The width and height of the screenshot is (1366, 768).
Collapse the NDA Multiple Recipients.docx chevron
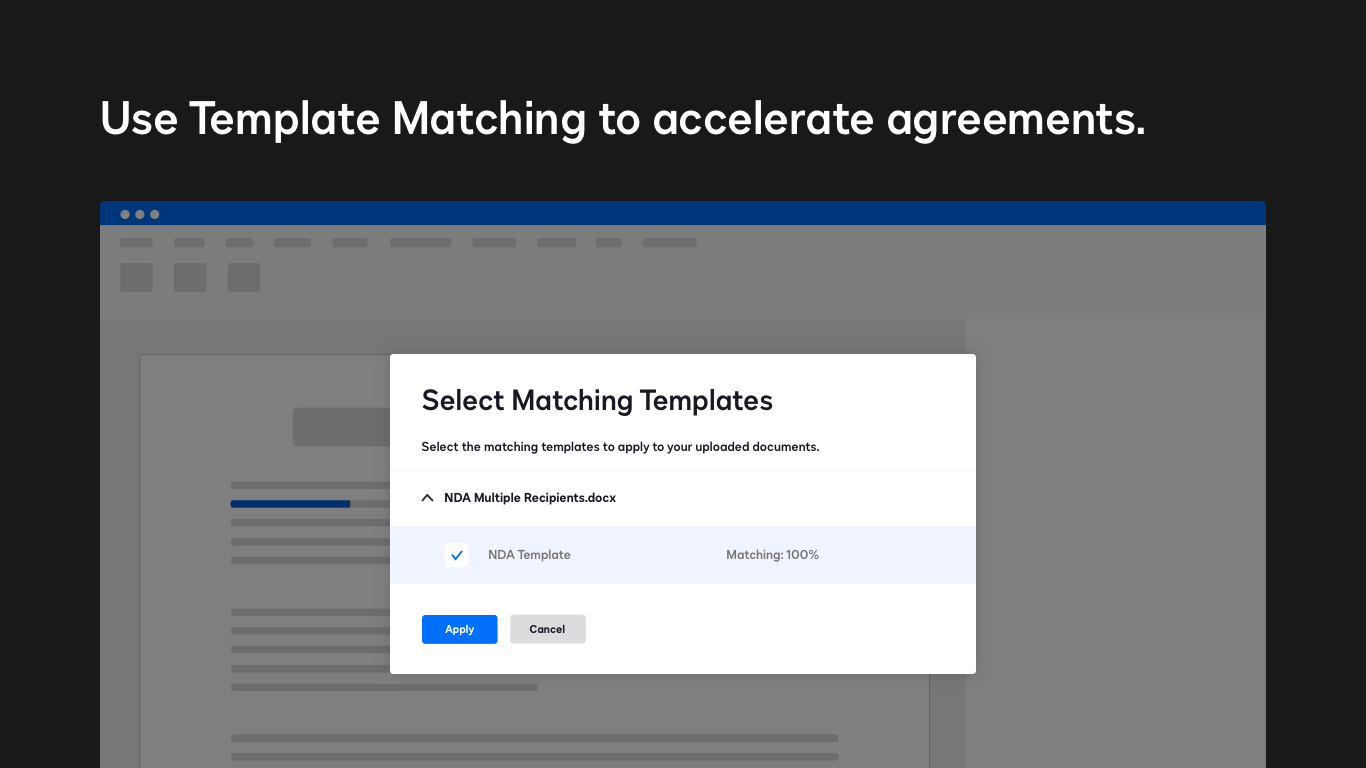pos(427,497)
